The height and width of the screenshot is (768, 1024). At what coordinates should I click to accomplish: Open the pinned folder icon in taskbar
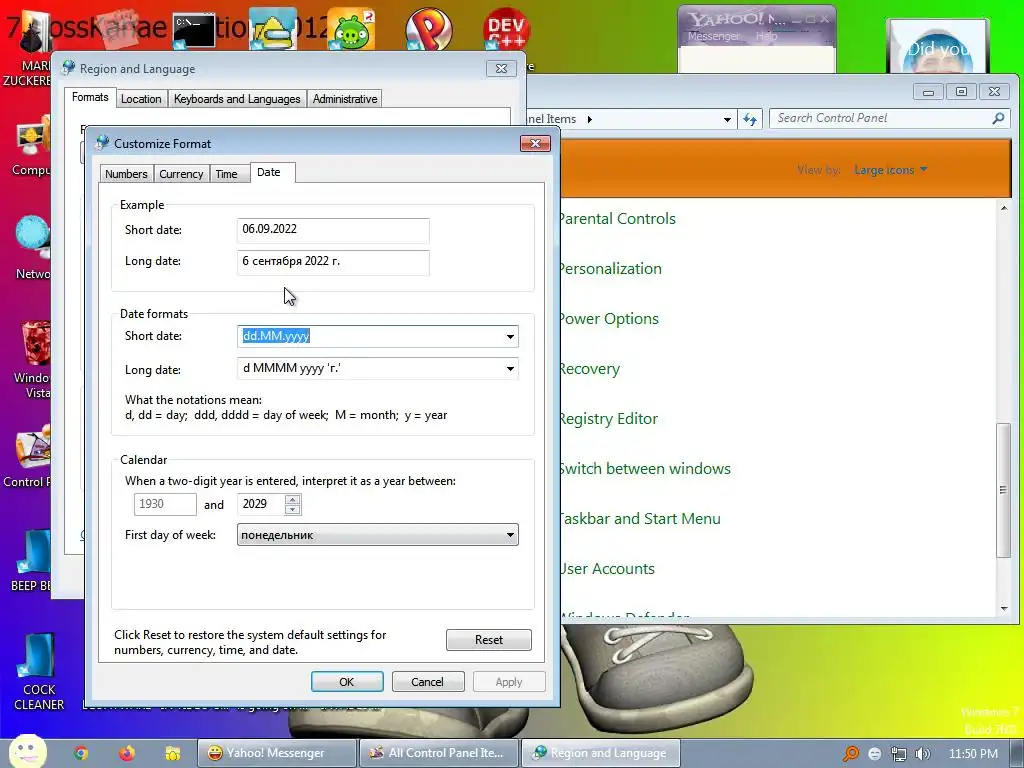(172, 753)
